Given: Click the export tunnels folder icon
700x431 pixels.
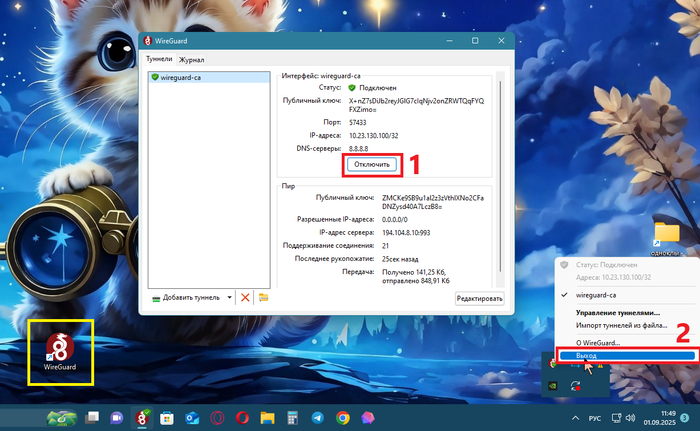Looking at the screenshot, I should pyautogui.click(x=263, y=297).
